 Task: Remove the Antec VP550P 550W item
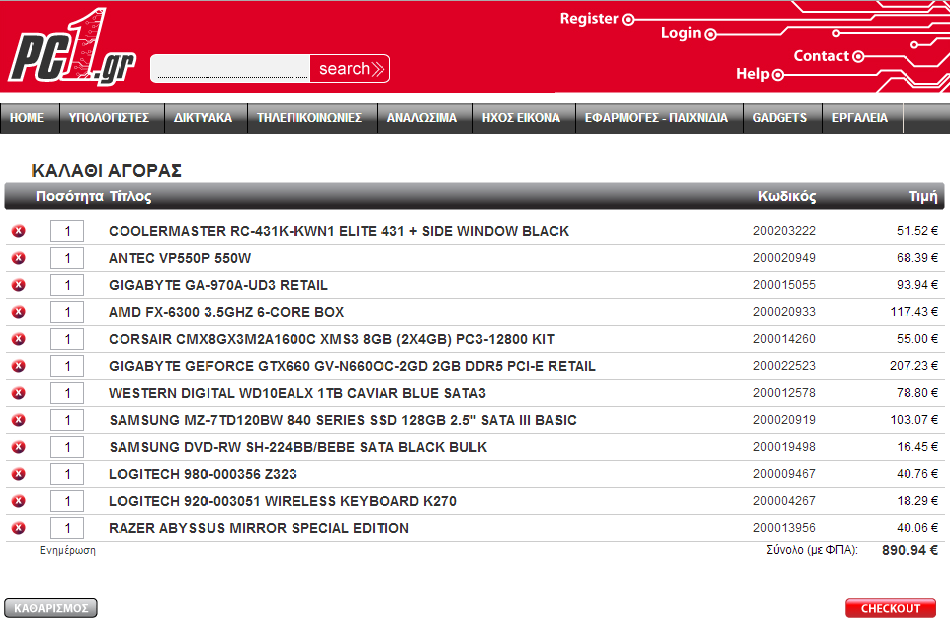[x=19, y=258]
